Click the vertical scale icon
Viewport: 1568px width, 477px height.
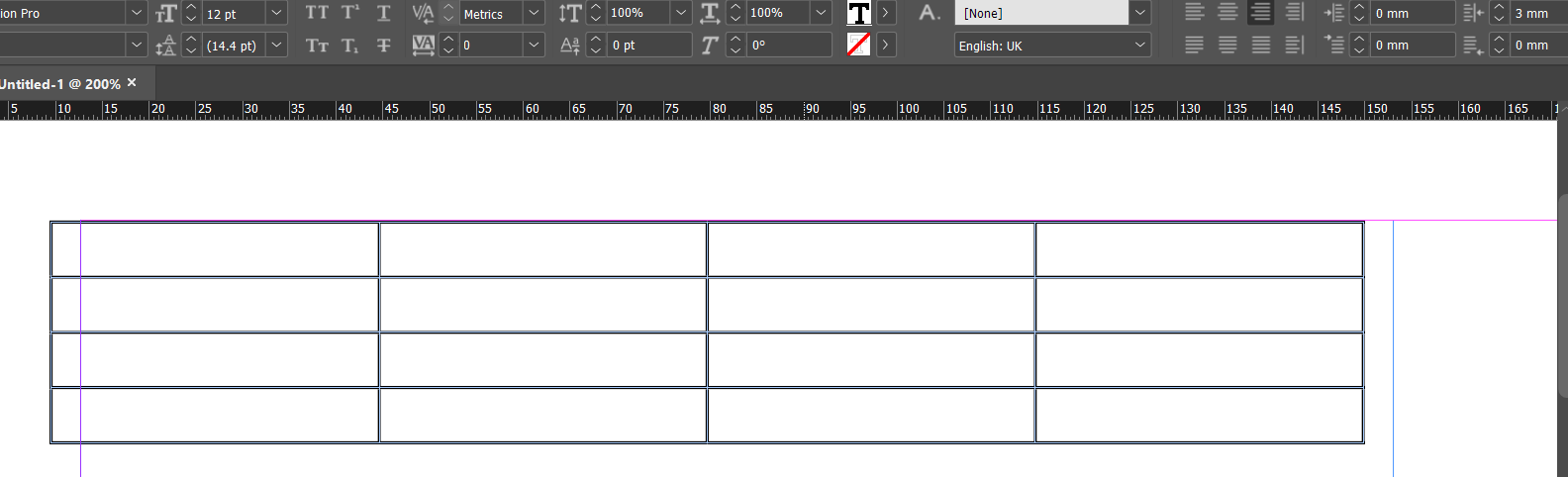tap(569, 13)
